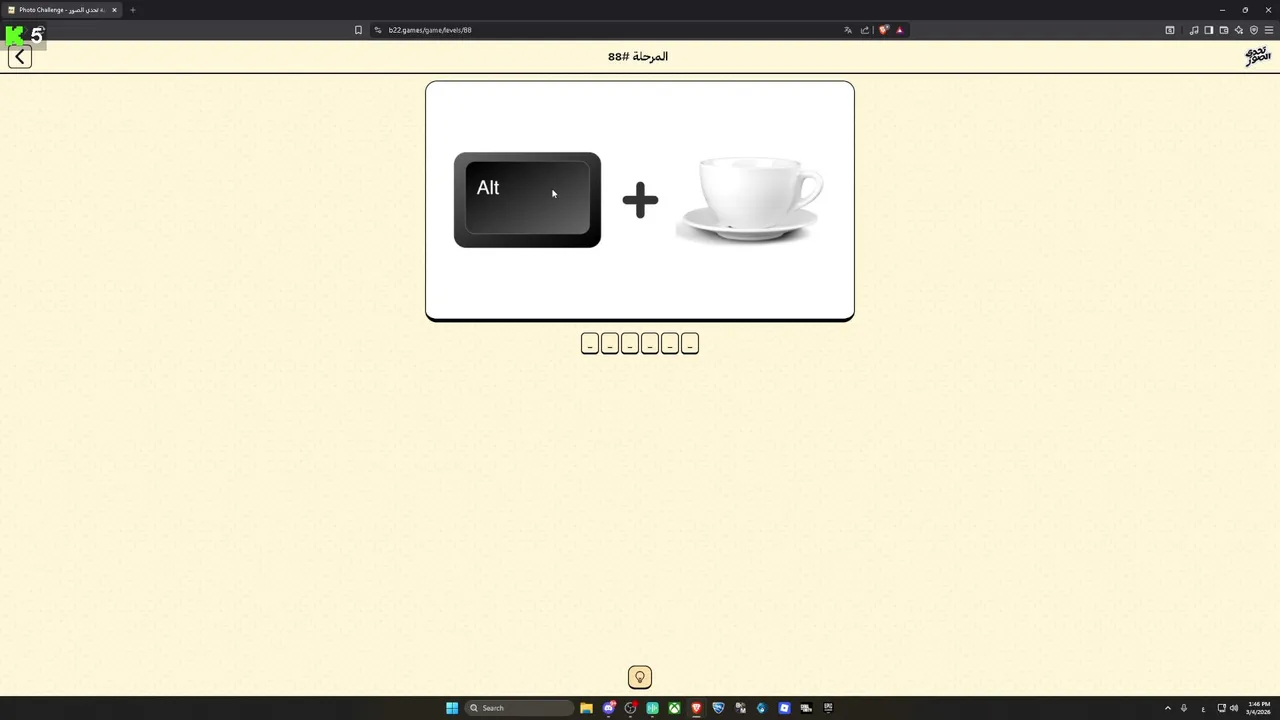Click the lightbulb hint button
The width and height of the screenshot is (1280, 720).
coord(640,677)
